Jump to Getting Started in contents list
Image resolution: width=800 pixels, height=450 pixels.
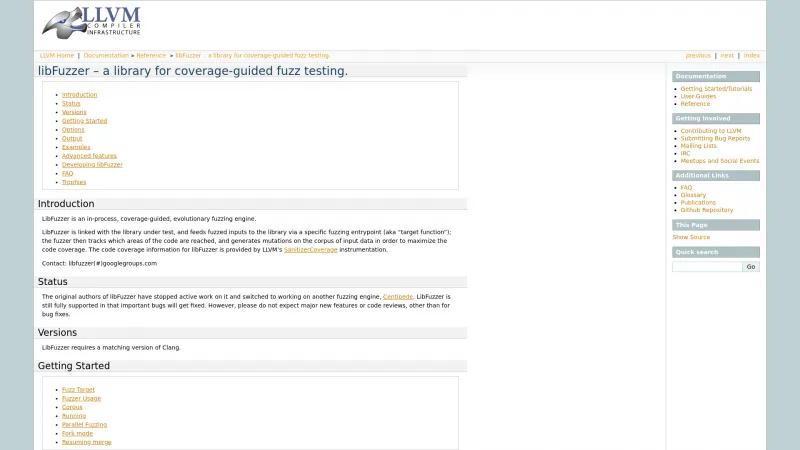(85, 121)
